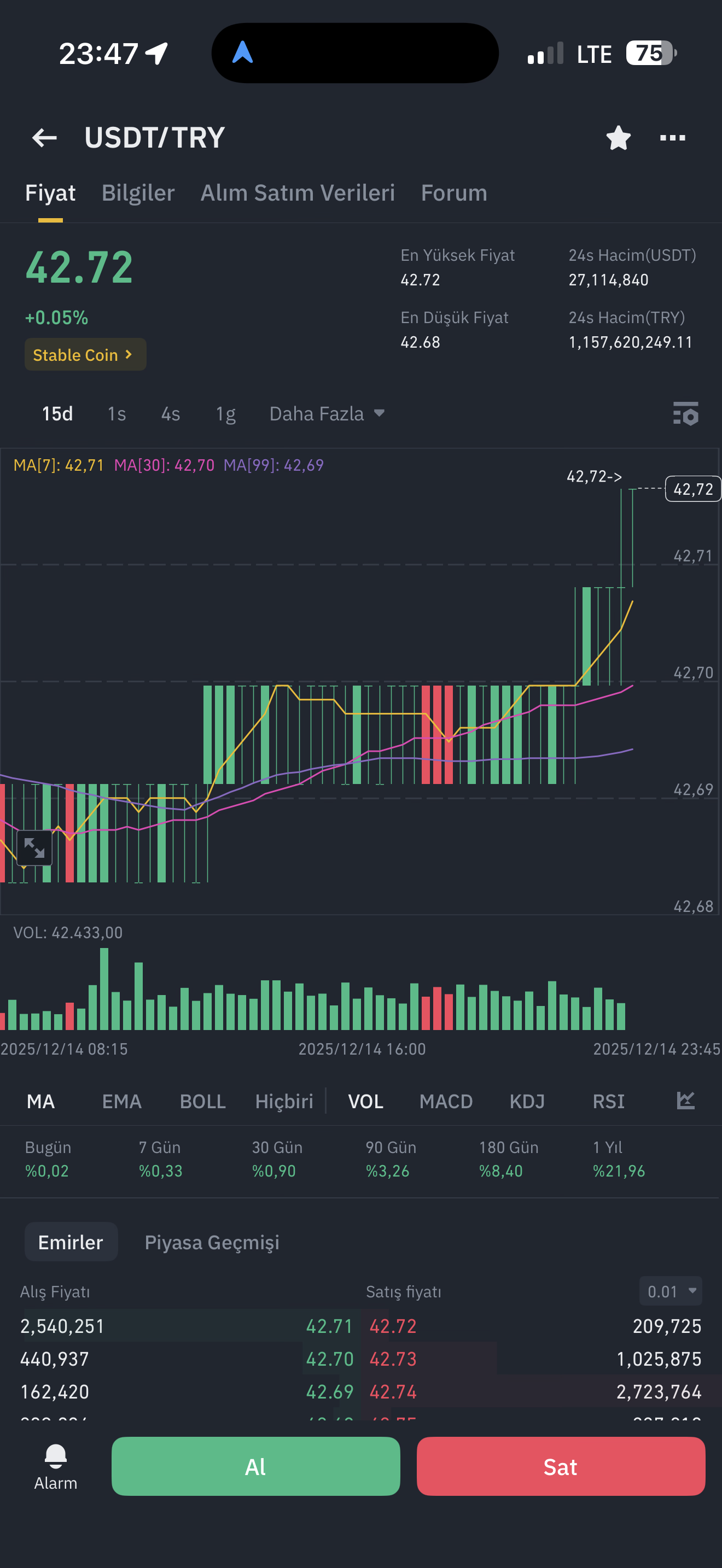Expand the Daha Fazla timeframe dropdown

[x=328, y=414]
